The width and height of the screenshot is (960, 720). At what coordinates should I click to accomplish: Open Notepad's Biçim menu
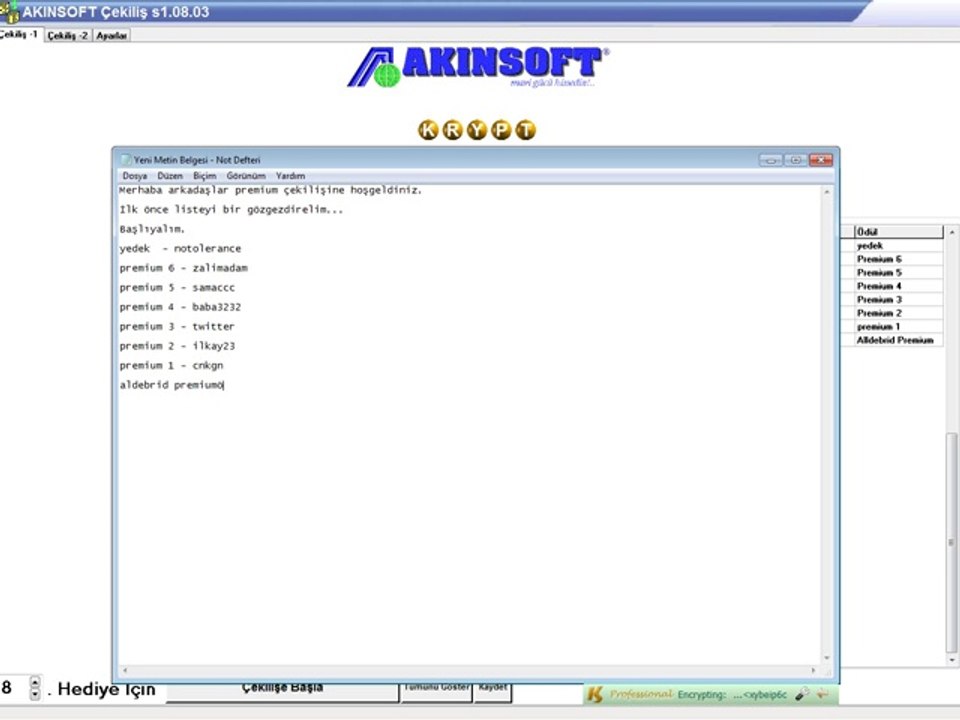[204, 176]
